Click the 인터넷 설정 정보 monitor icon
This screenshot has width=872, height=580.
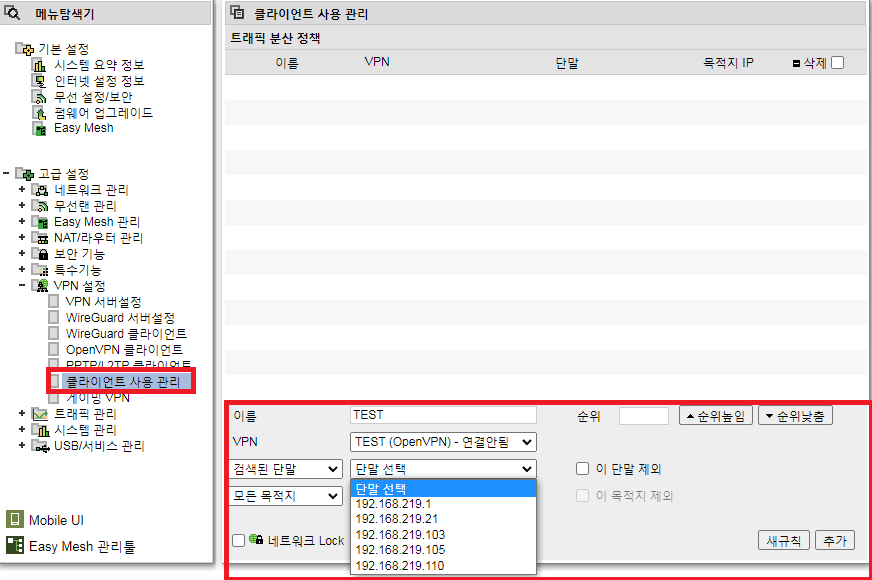[x=39, y=81]
